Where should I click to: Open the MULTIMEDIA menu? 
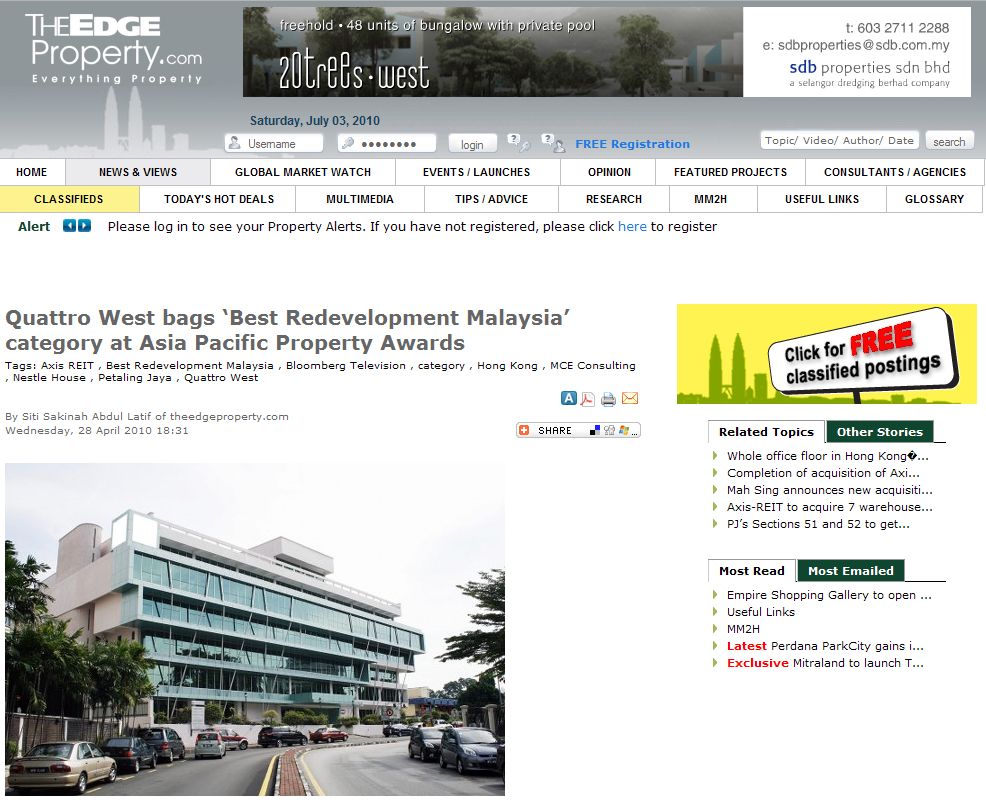[x=360, y=199]
